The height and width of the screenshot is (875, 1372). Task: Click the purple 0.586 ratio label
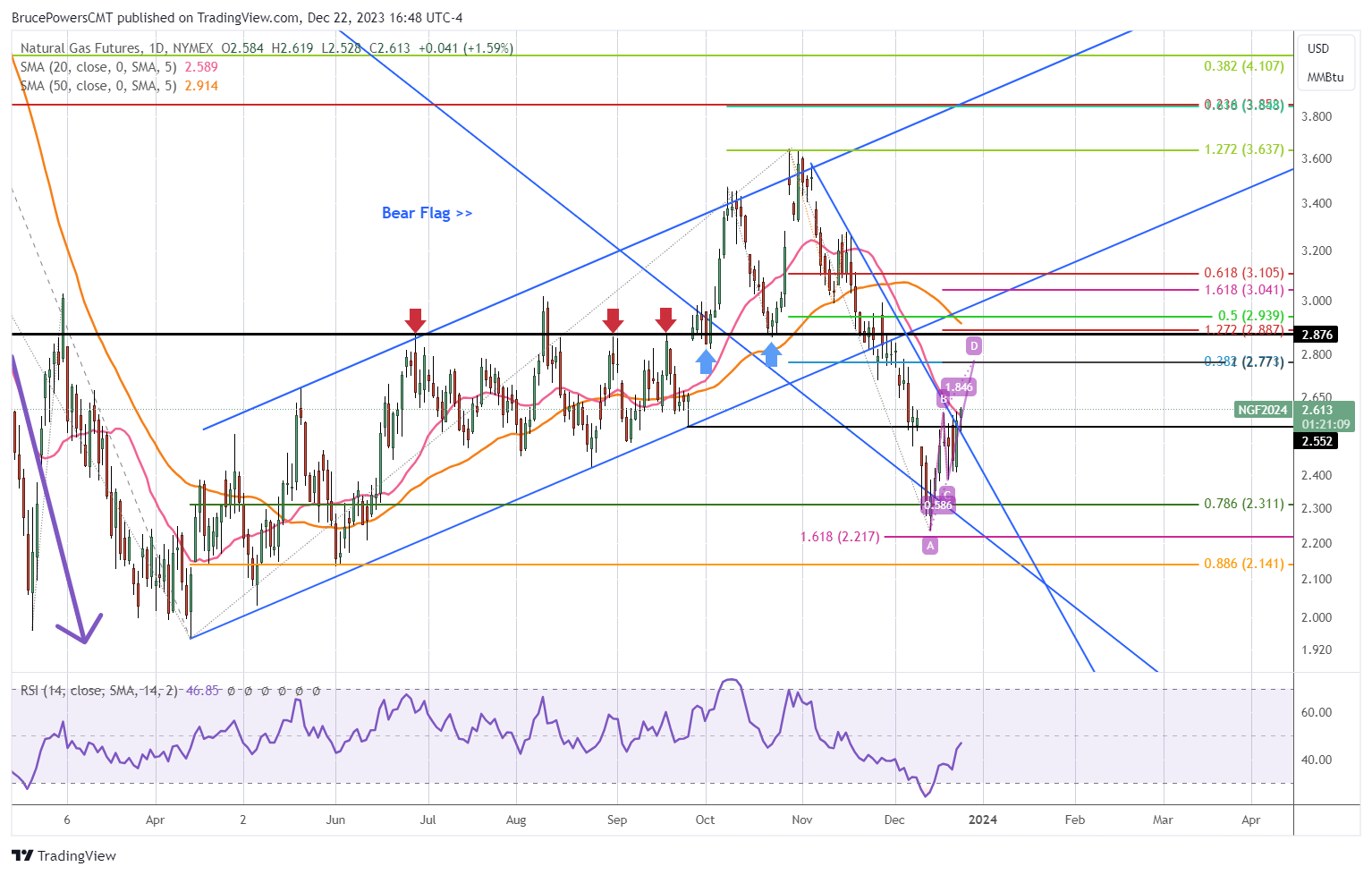(x=938, y=505)
